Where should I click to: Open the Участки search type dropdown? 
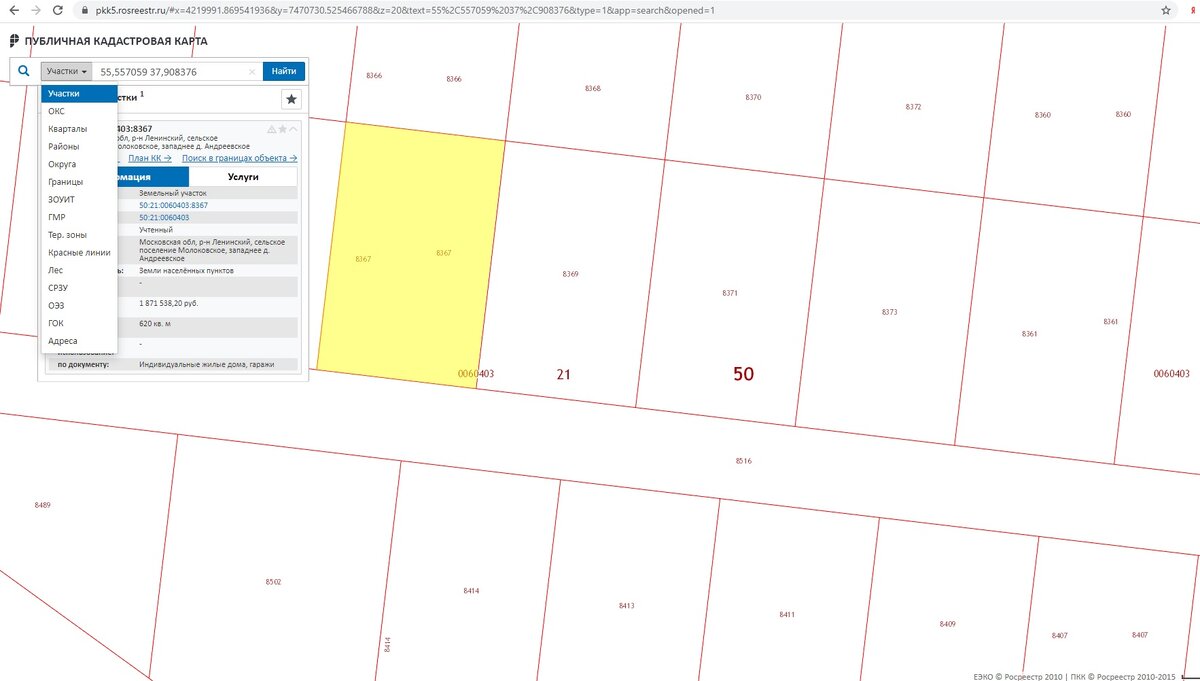67,71
